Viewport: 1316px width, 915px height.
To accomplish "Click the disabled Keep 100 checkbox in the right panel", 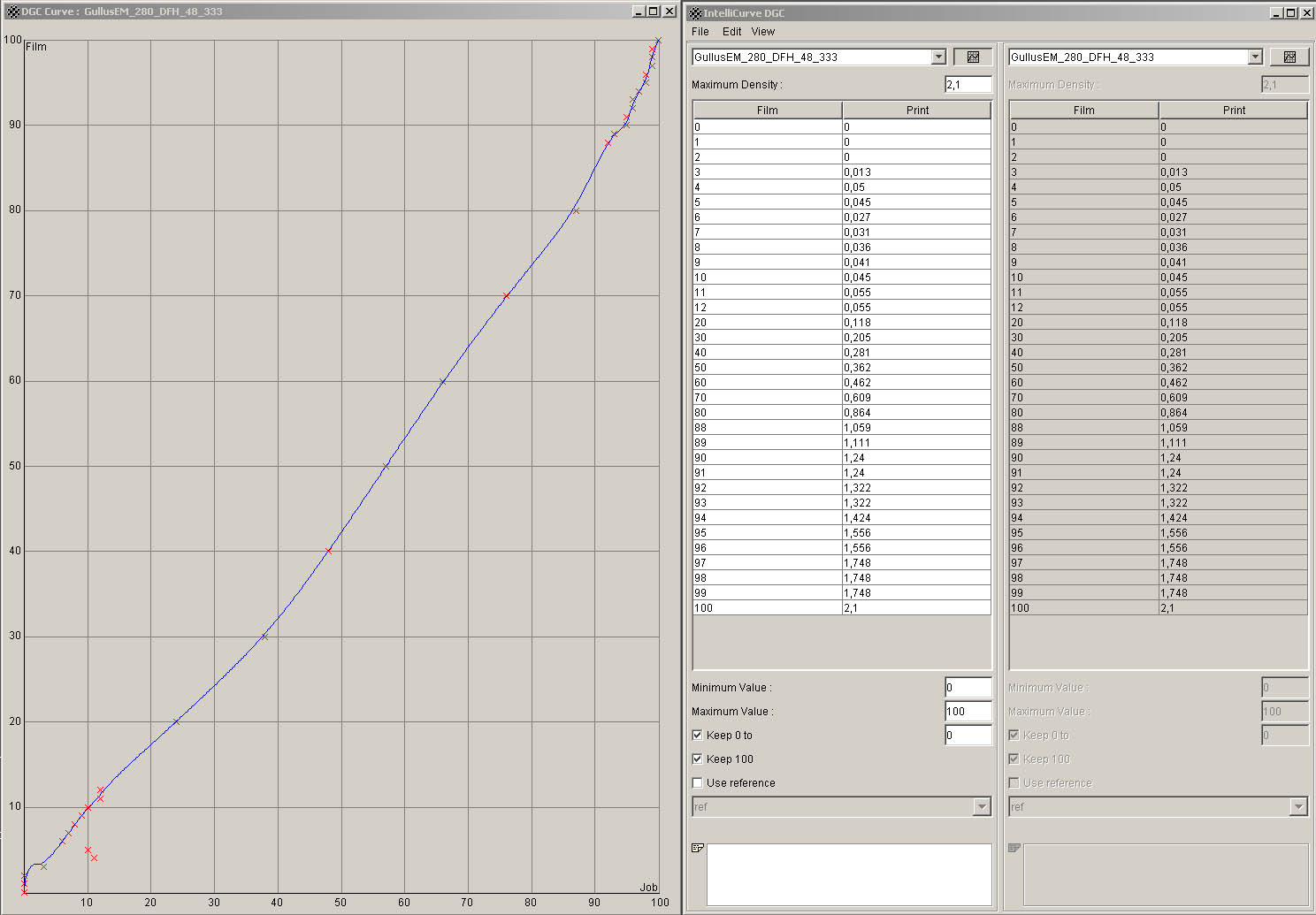I will point(1014,759).
